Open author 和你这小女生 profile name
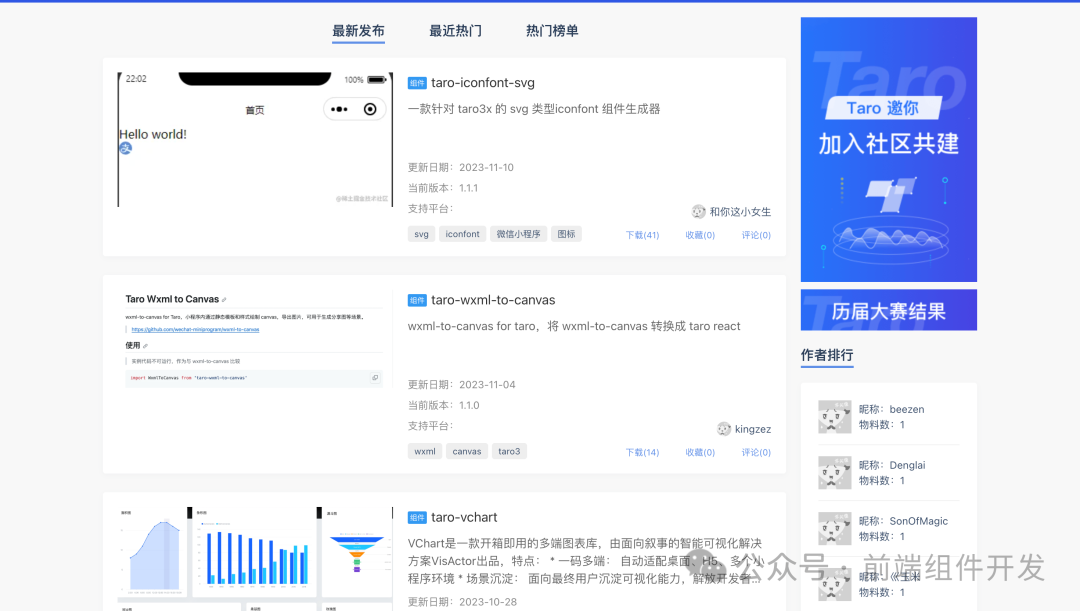The image size is (1080, 611). point(740,211)
